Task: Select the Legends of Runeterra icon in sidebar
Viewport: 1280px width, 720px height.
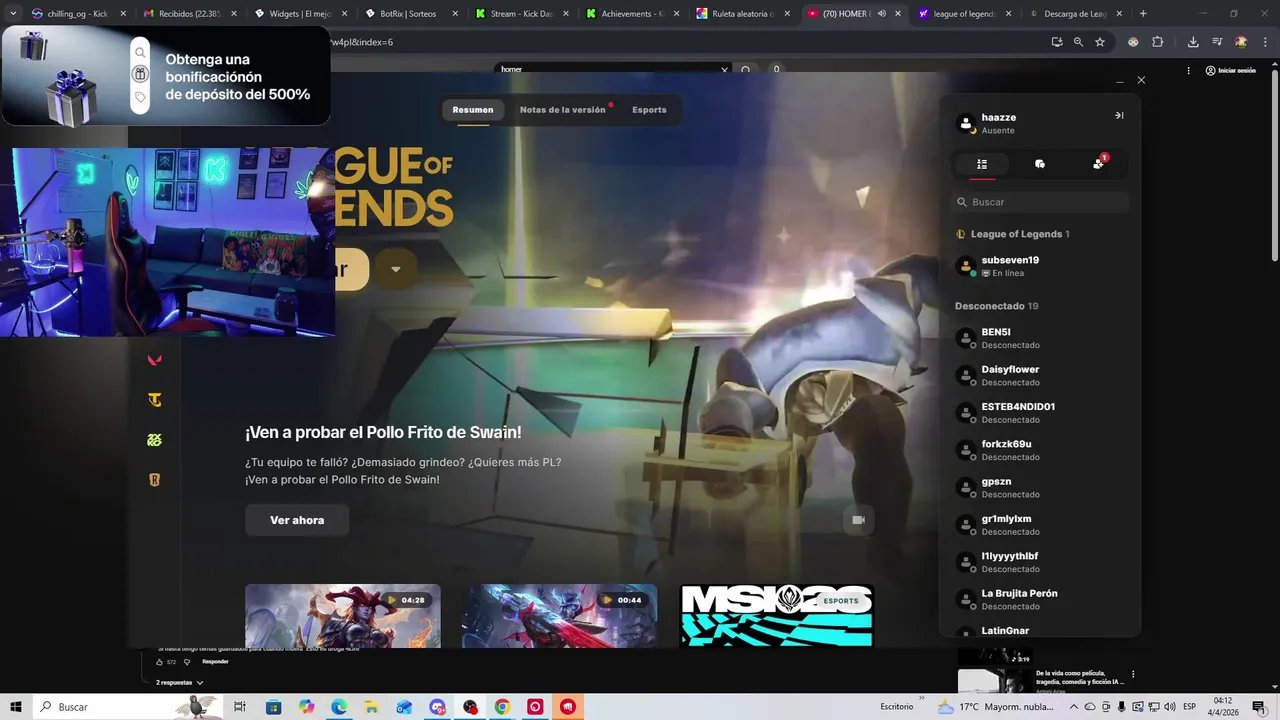Action: tap(154, 480)
